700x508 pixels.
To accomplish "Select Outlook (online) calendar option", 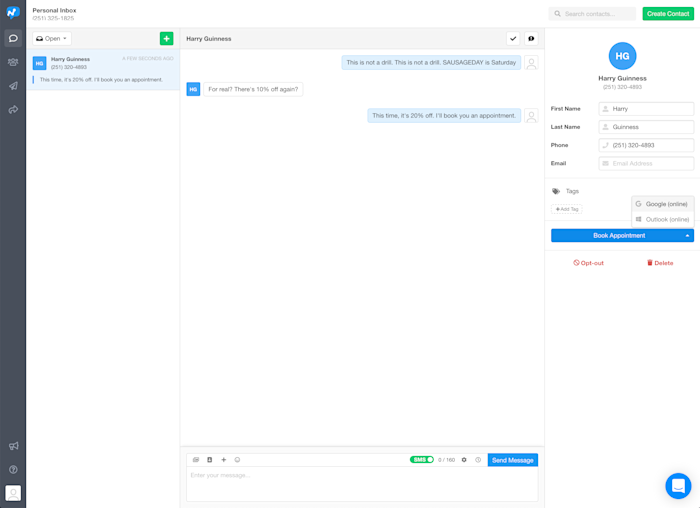I will click(663, 219).
